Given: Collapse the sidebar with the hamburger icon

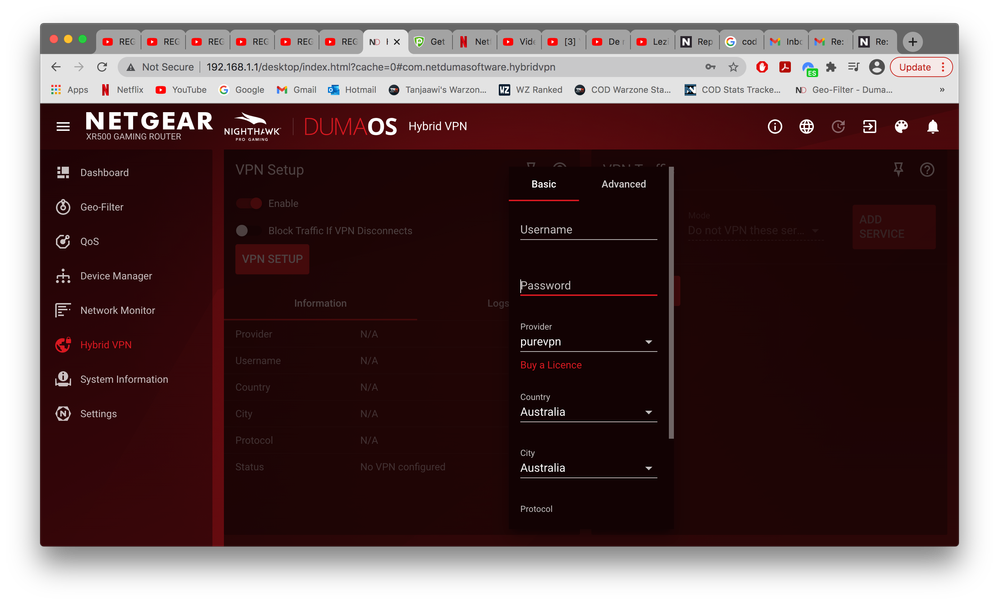Looking at the screenshot, I should click(x=62, y=126).
